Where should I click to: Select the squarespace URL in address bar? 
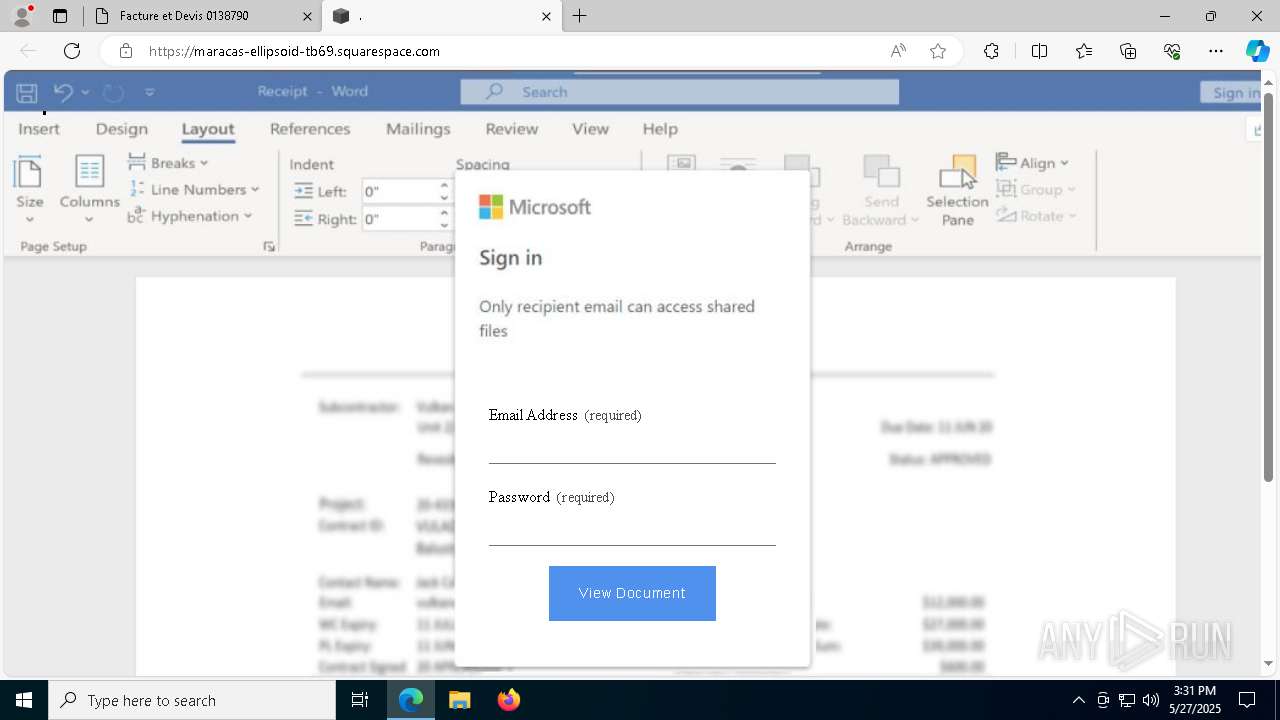[x=294, y=51]
